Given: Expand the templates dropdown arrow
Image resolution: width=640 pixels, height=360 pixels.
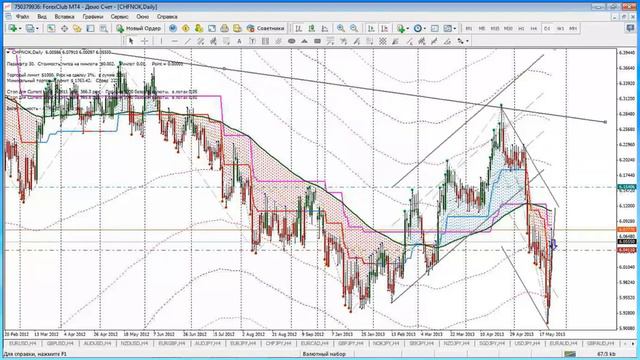Looking at the screenshot, I should click(455, 28).
